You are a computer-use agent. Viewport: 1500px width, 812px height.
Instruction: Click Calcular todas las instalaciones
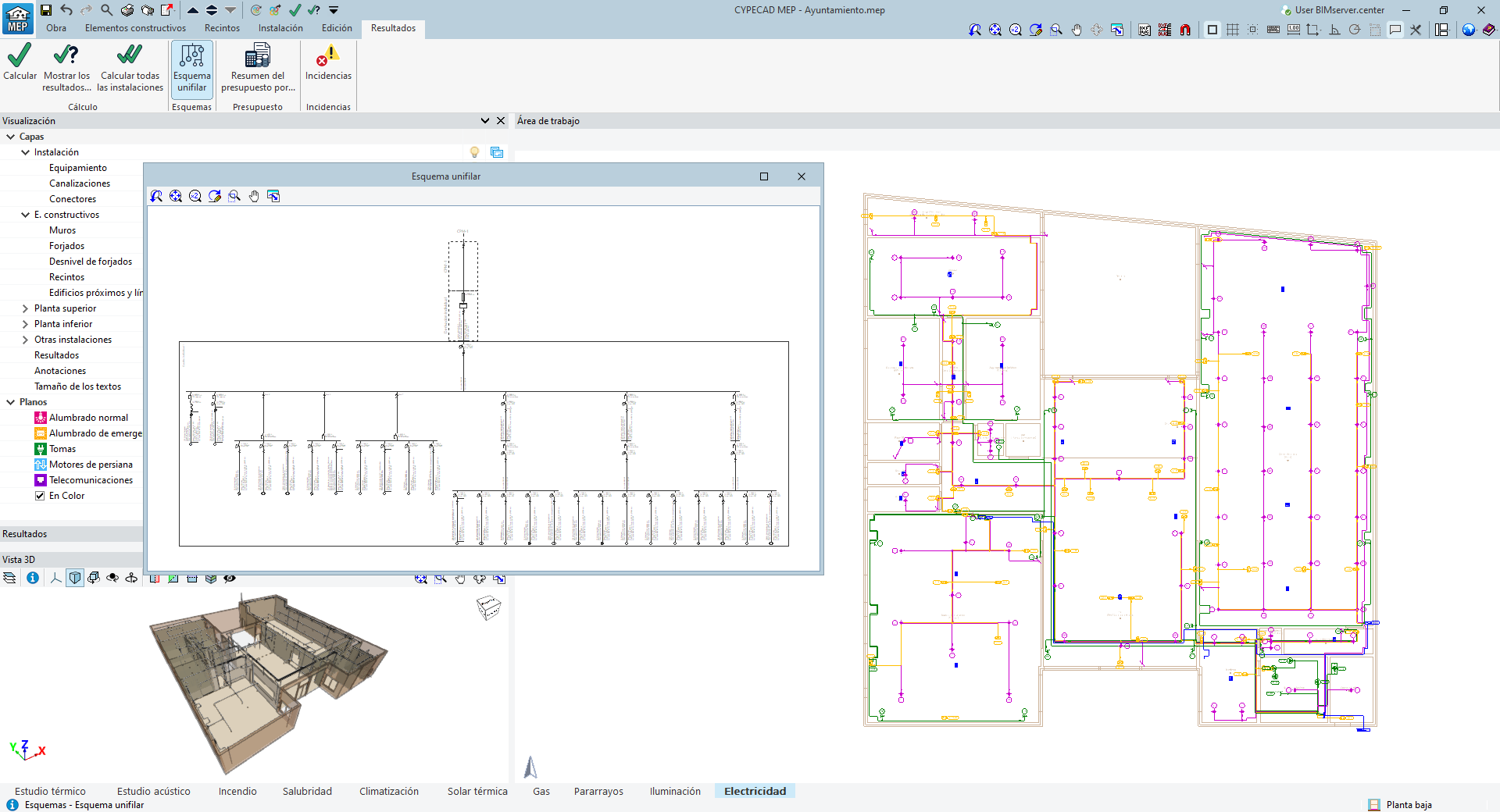pyautogui.click(x=130, y=67)
